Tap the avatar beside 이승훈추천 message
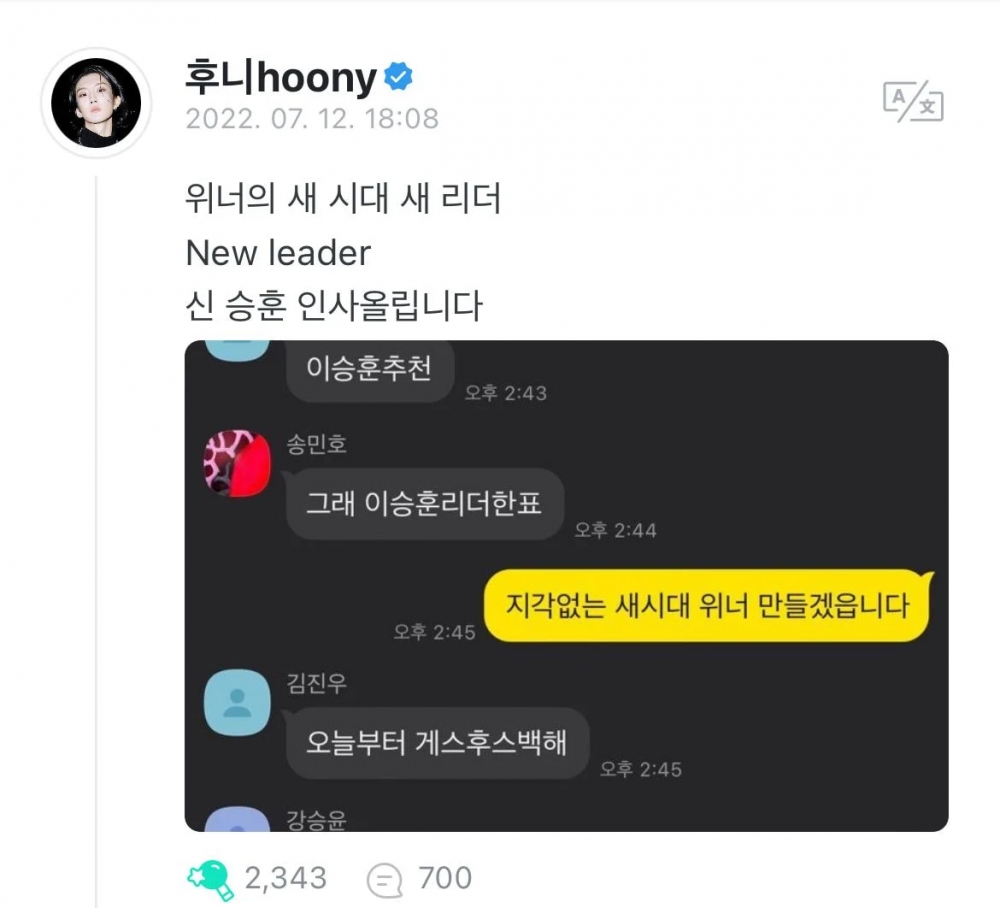 pos(237,351)
